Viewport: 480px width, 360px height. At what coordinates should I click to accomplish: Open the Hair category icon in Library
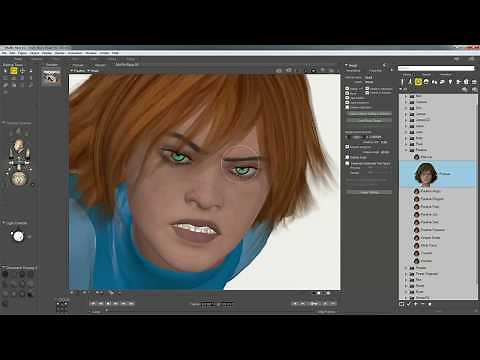(426, 82)
